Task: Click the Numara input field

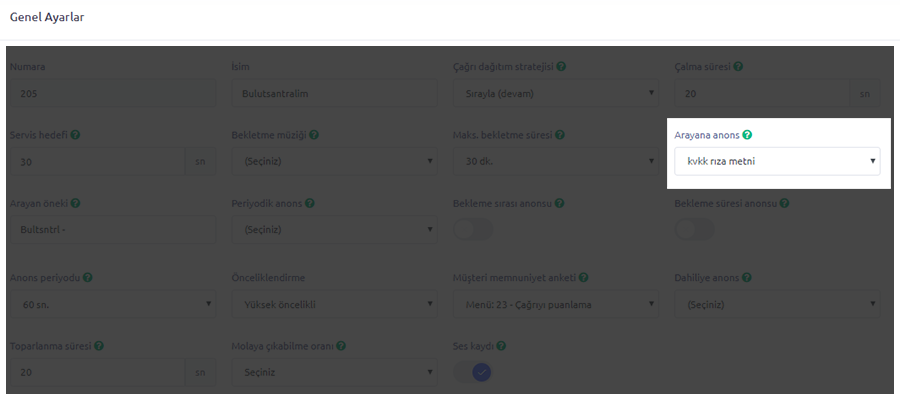Action: click(x=111, y=94)
